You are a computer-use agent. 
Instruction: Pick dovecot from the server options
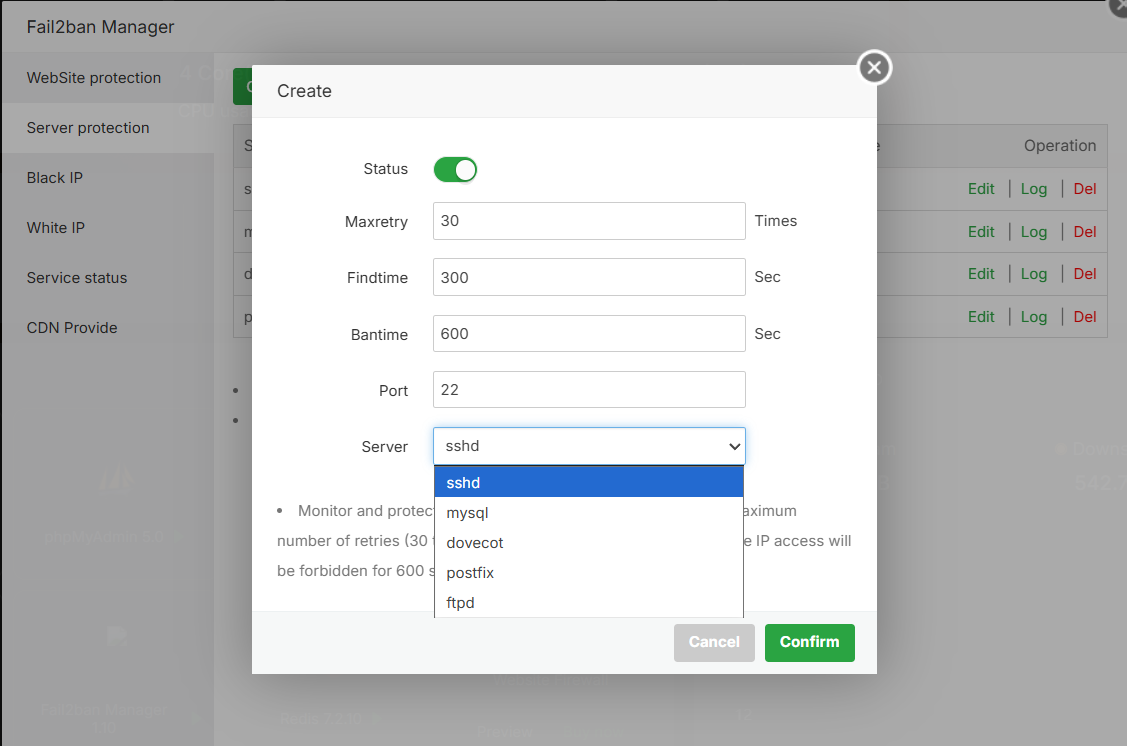589,543
